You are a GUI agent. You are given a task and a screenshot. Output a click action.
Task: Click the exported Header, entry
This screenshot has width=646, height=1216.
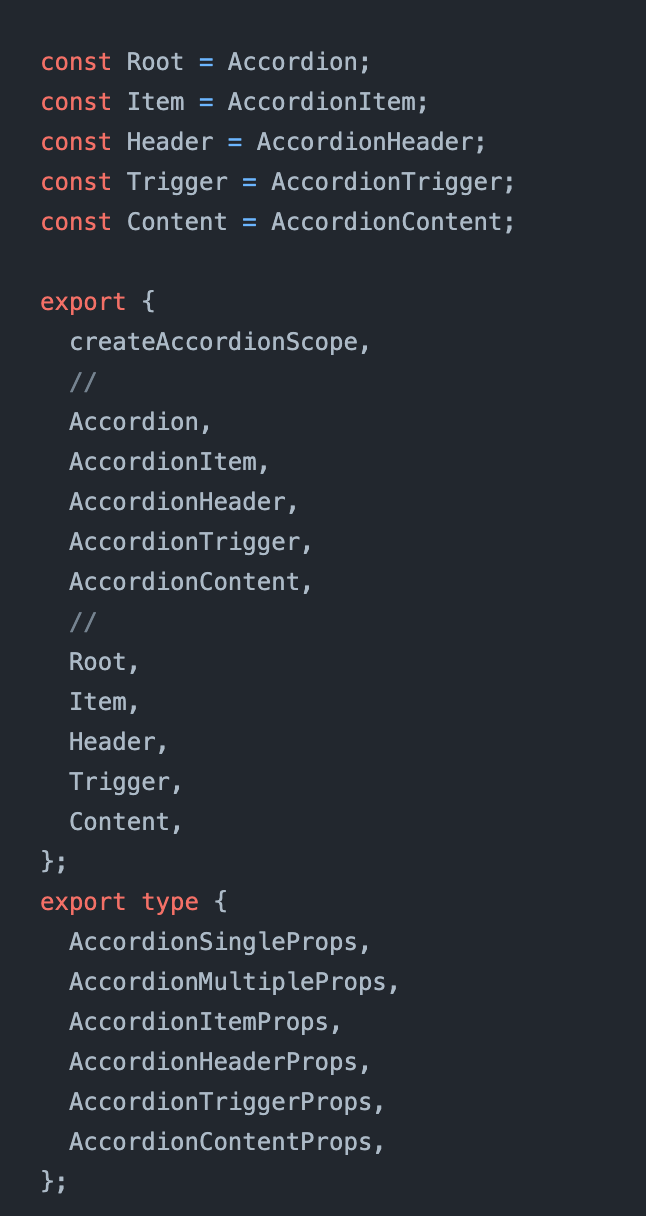[x=119, y=742]
